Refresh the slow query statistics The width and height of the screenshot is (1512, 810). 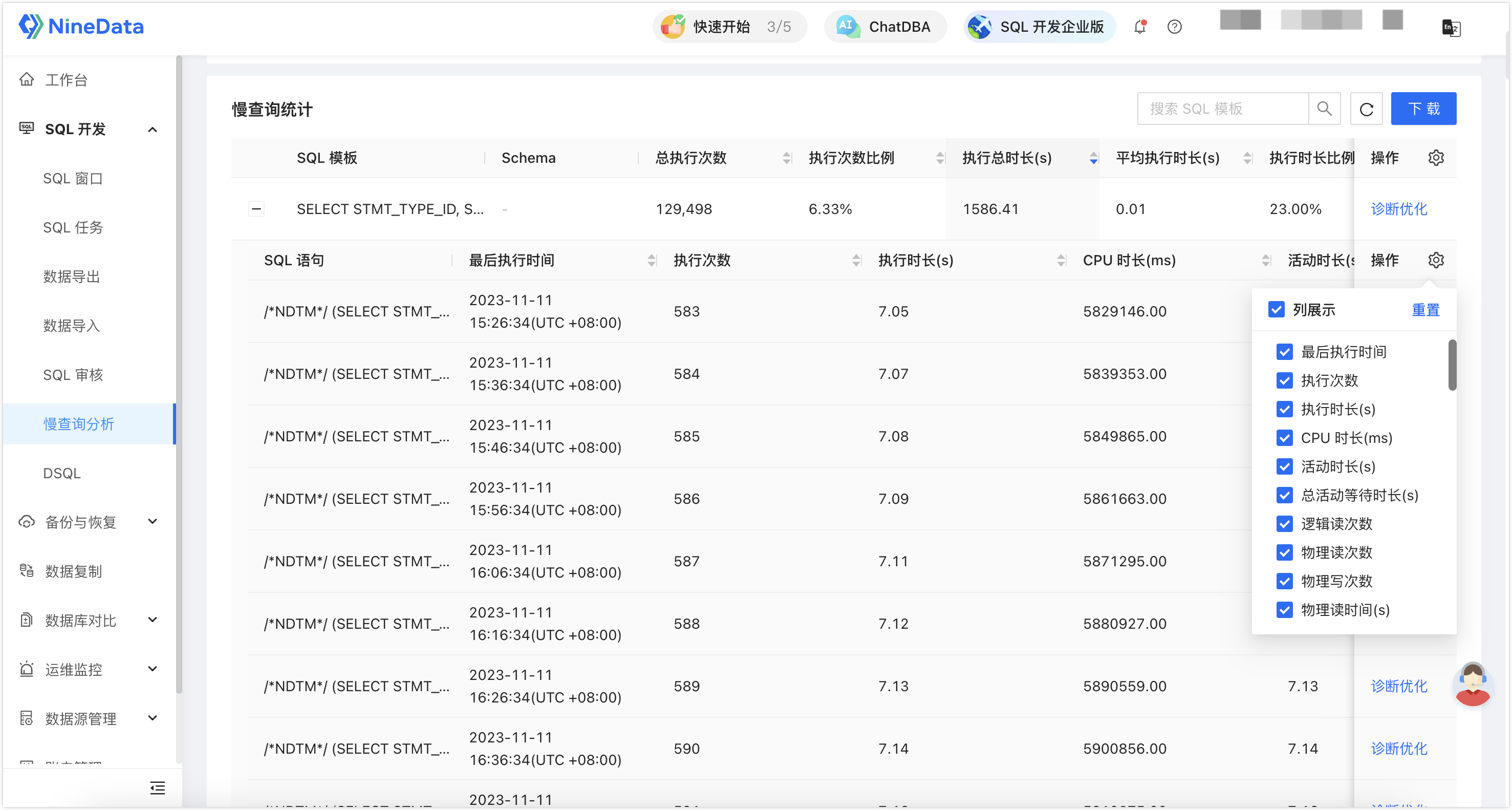pos(1367,109)
